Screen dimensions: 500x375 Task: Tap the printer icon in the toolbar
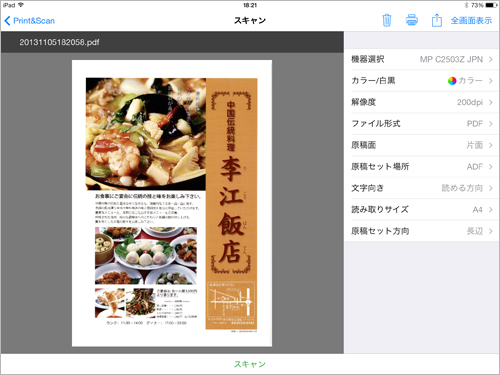click(412, 20)
